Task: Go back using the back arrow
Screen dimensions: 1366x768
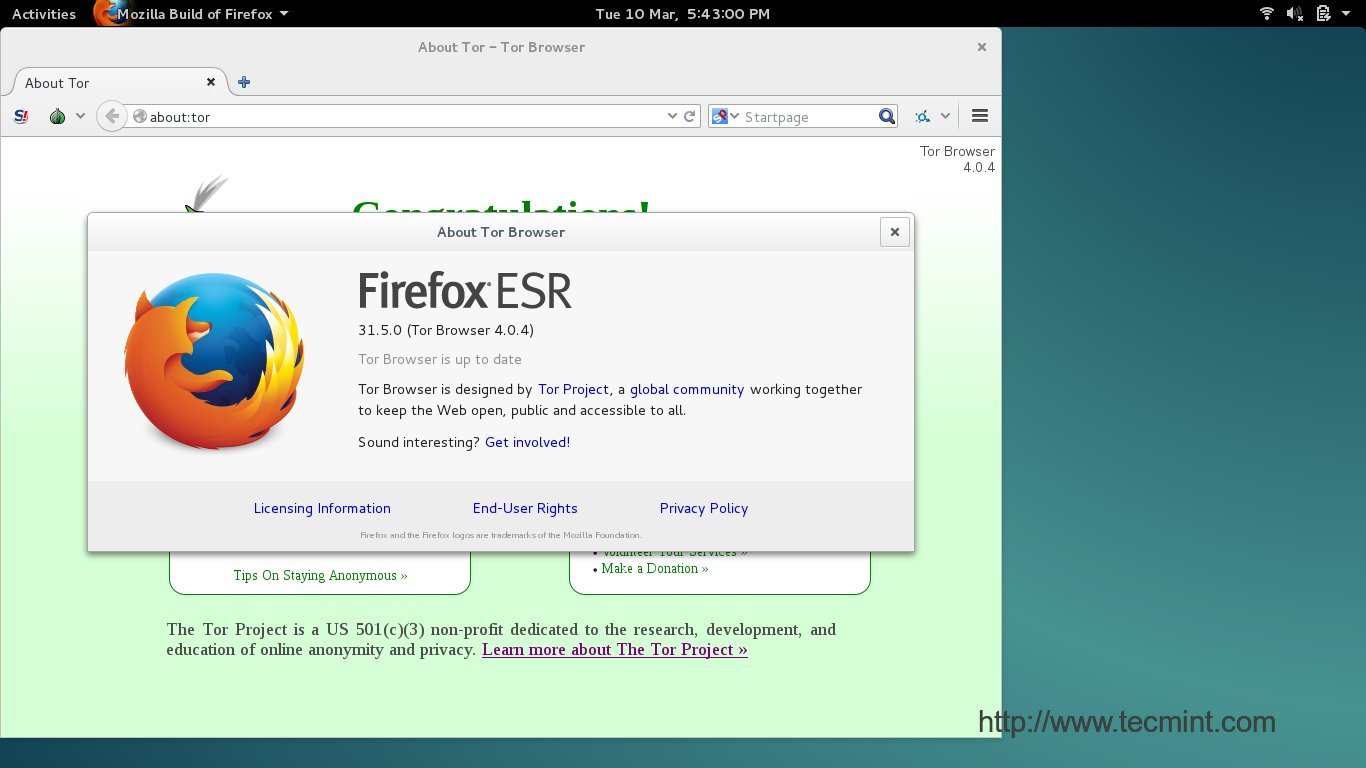Action: point(112,117)
